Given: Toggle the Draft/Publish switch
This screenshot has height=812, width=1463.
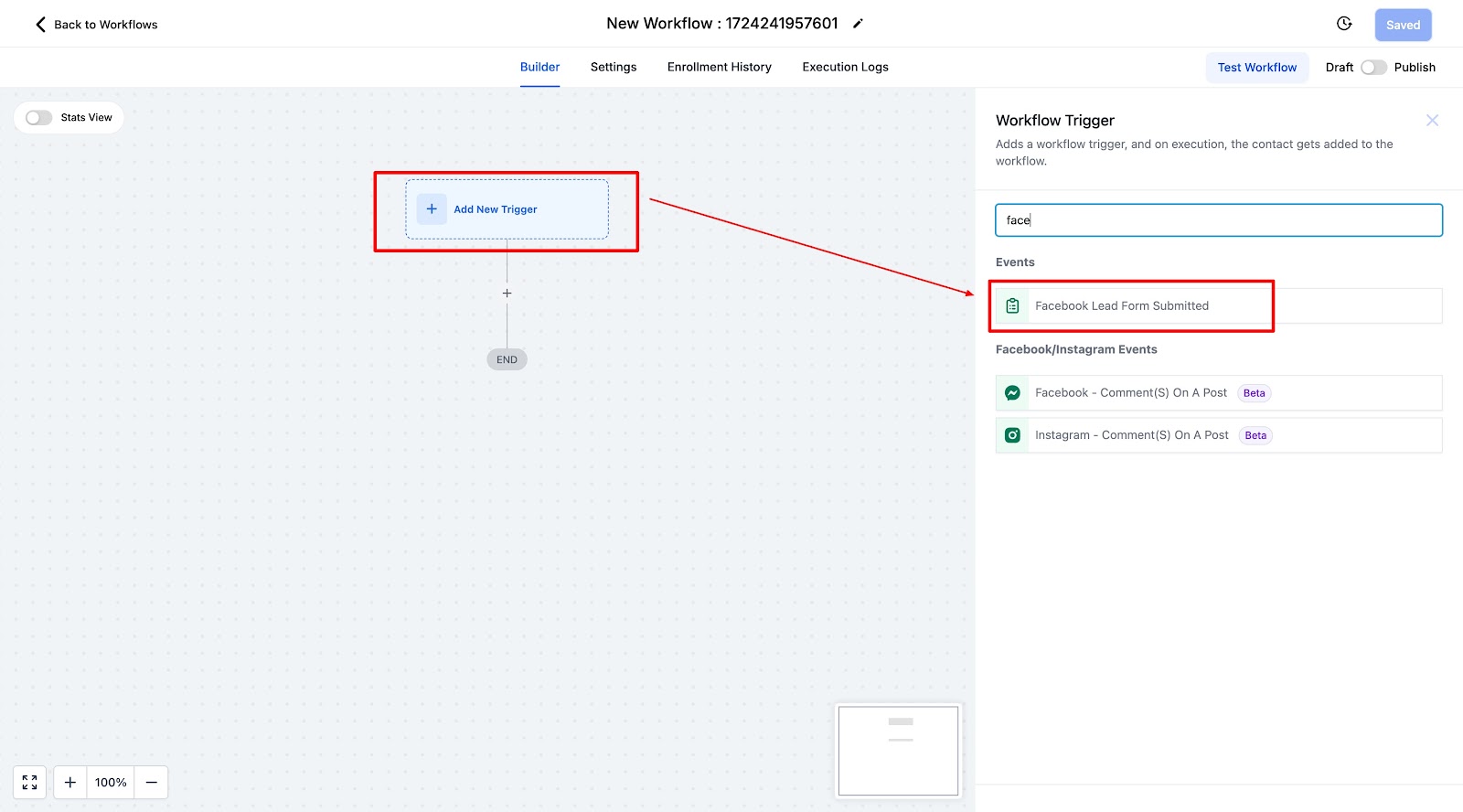Looking at the screenshot, I should point(1373,68).
